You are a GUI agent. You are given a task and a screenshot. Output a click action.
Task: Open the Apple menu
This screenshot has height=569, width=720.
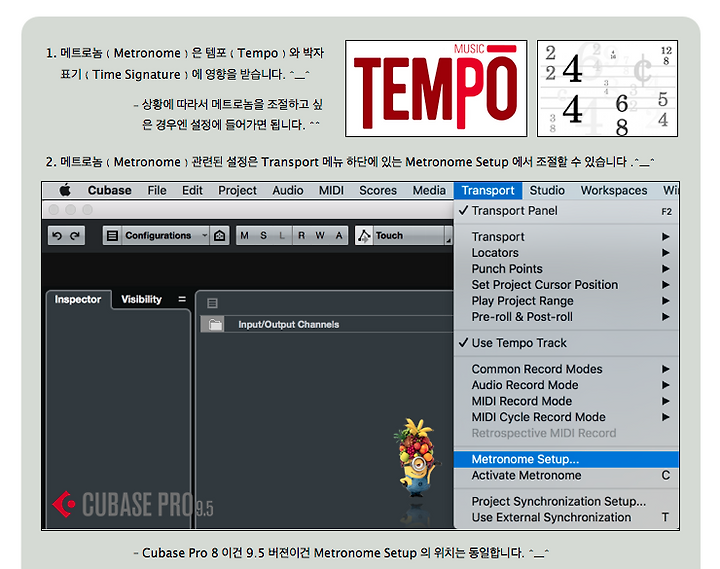65,190
